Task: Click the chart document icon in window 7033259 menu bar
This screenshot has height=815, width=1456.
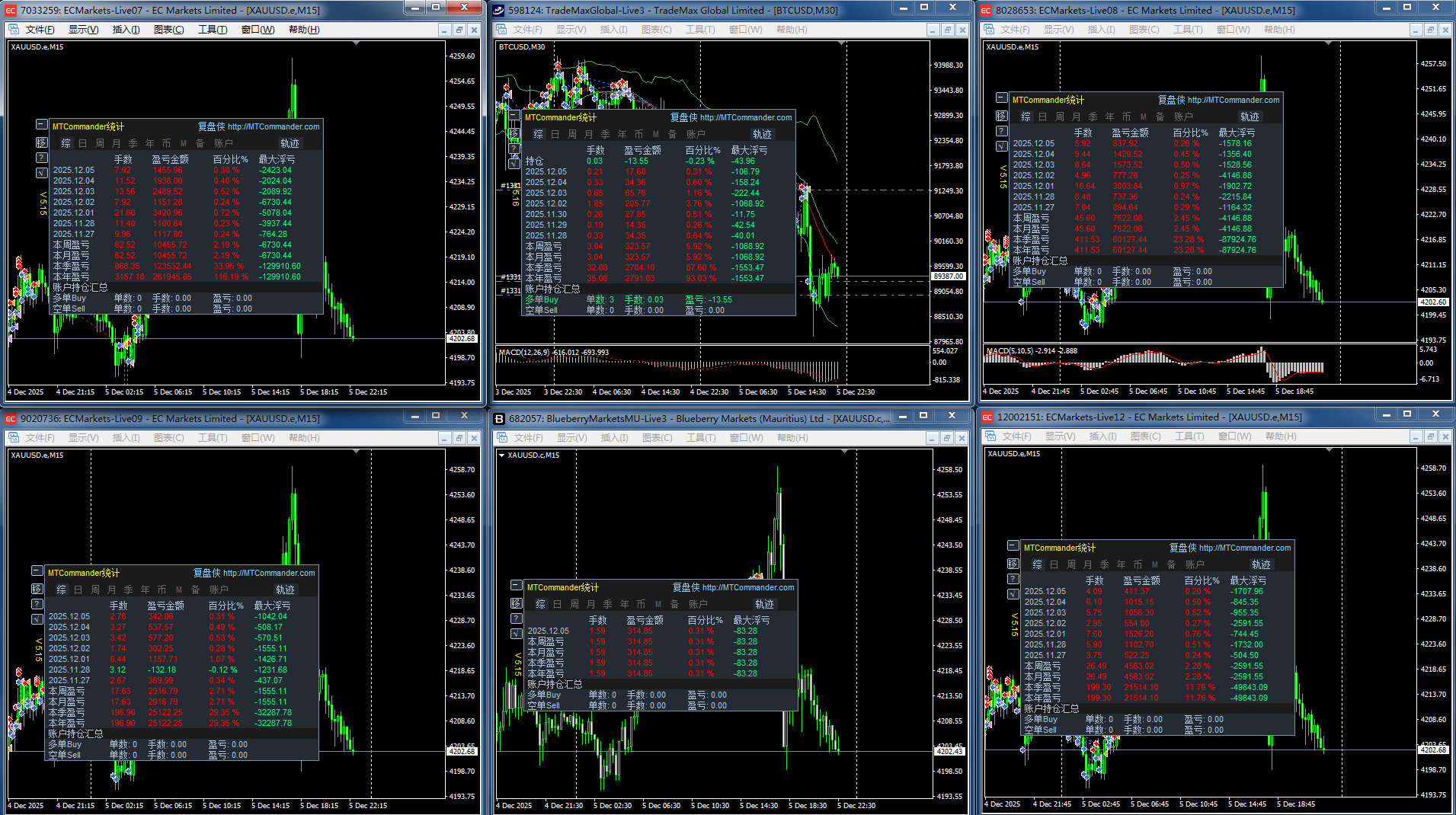Action: pyautogui.click(x=14, y=30)
